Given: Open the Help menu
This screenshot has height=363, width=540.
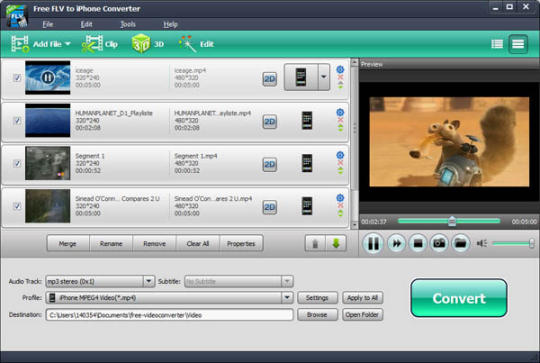Looking at the screenshot, I should (170, 24).
